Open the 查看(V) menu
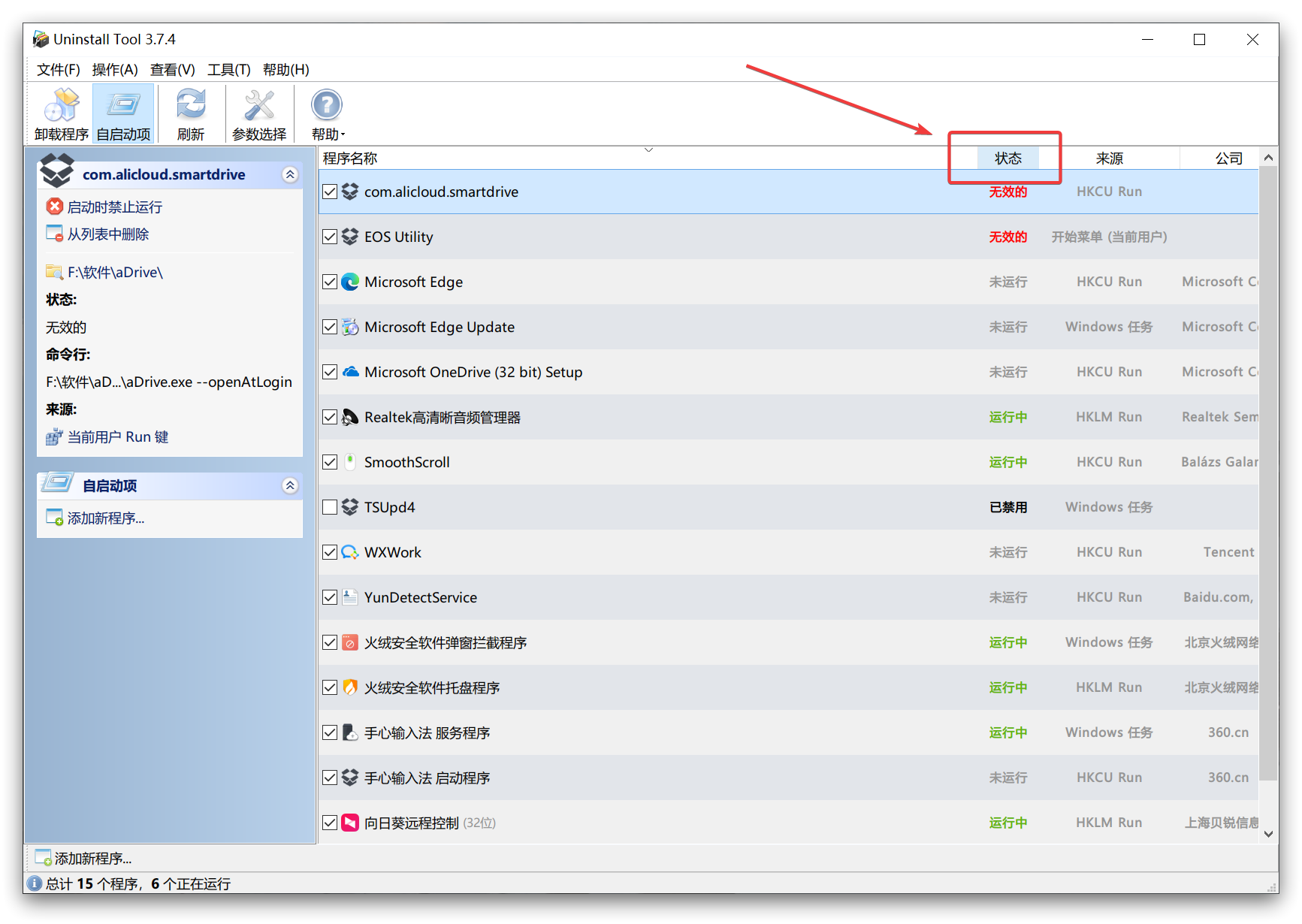The image size is (1302, 924). click(173, 70)
